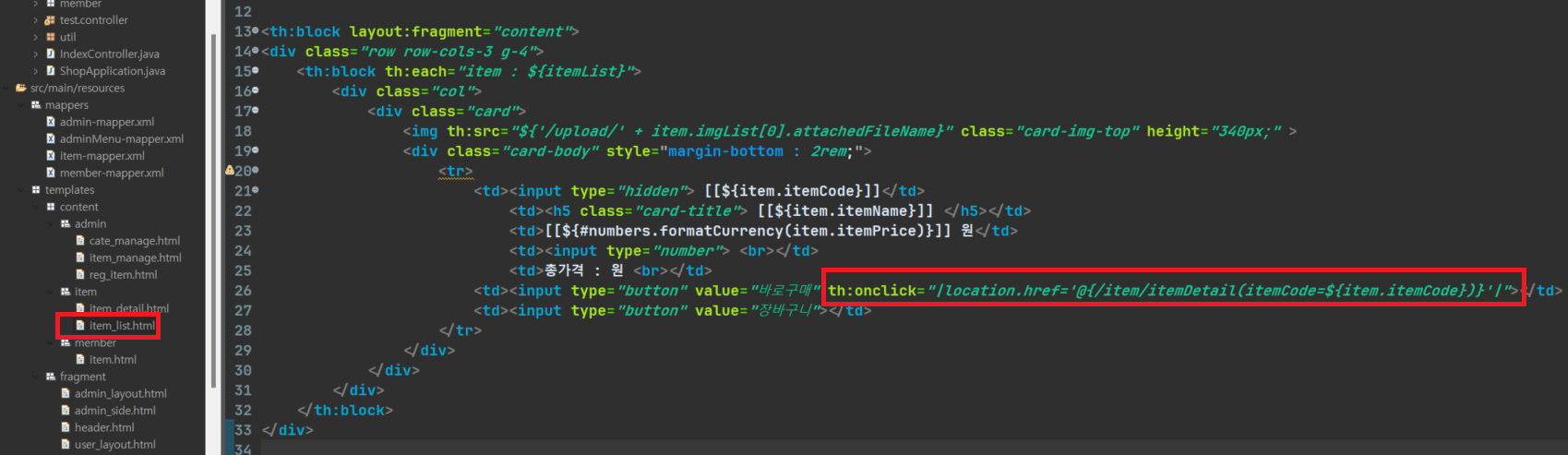Click the class="card-img-top" attribute text
The image size is (1568, 455).
pos(1050,131)
